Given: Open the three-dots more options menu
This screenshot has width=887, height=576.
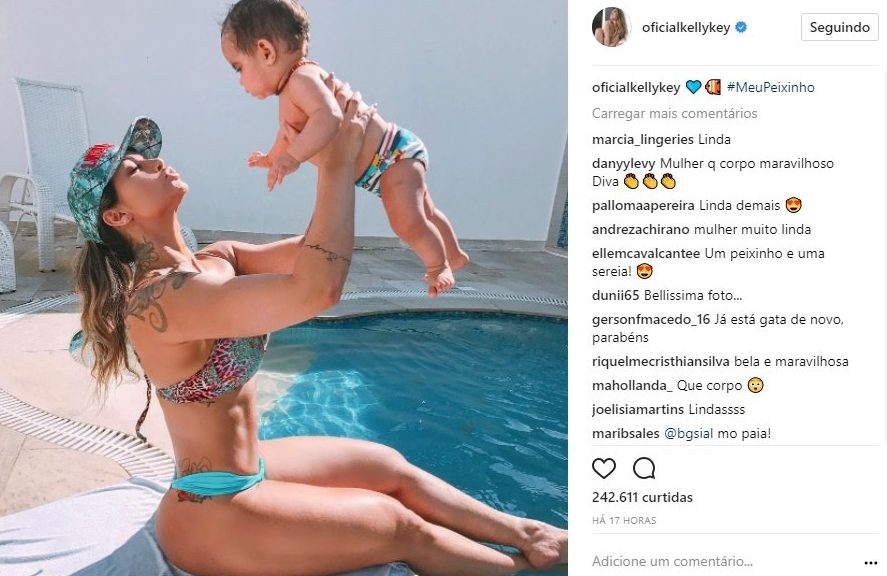Looking at the screenshot, I should coord(871,563).
